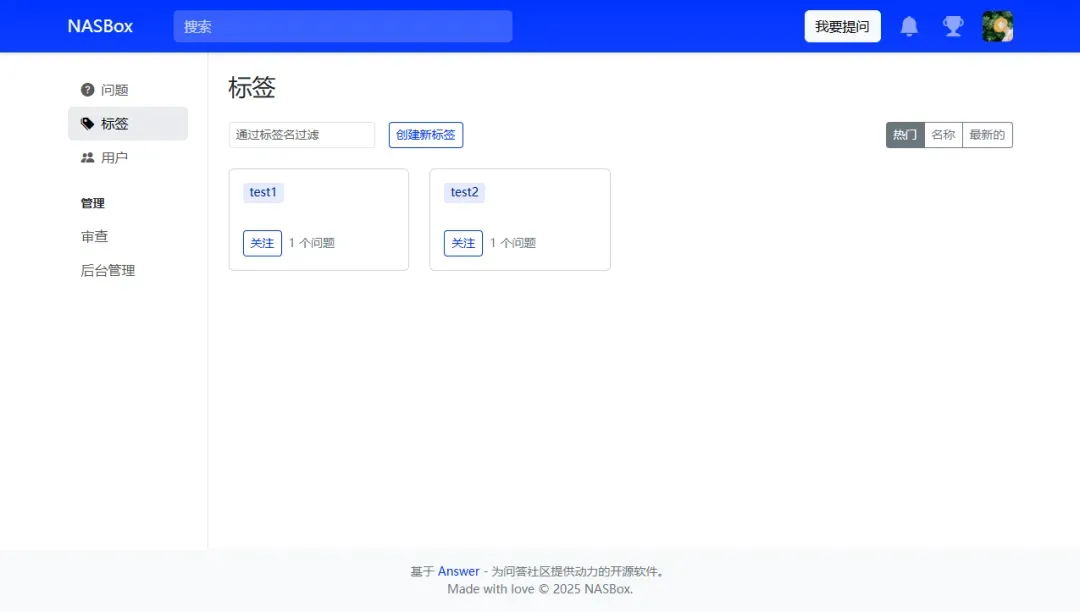
Task: Open the test2 tag
Action: click(464, 192)
